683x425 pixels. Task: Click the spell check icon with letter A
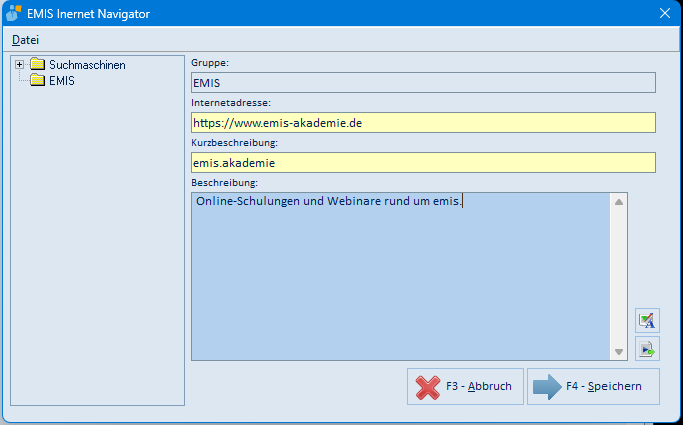[647, 320]
